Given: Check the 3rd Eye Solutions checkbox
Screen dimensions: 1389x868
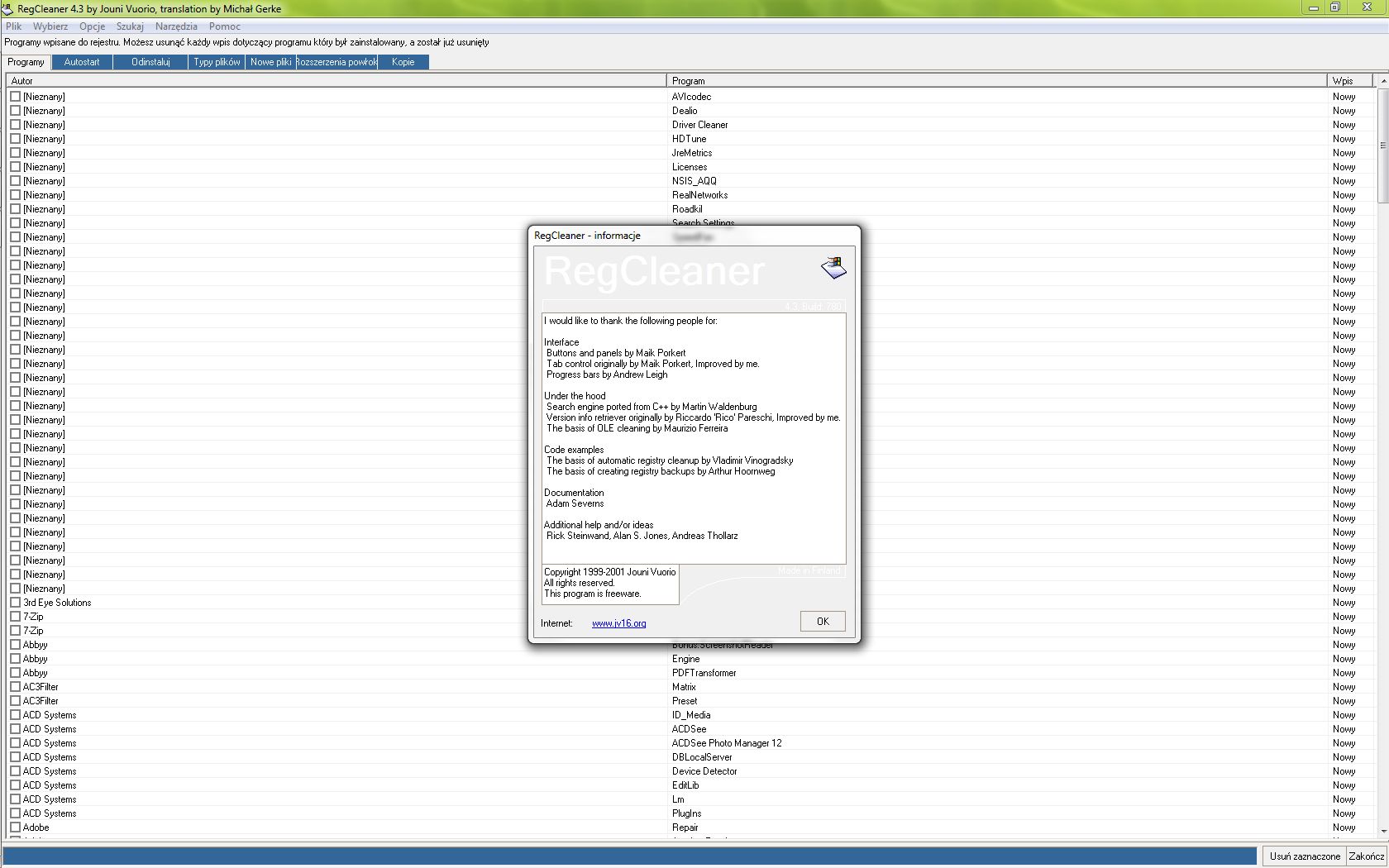Looking at the screenshot, I should pos(15,603).
